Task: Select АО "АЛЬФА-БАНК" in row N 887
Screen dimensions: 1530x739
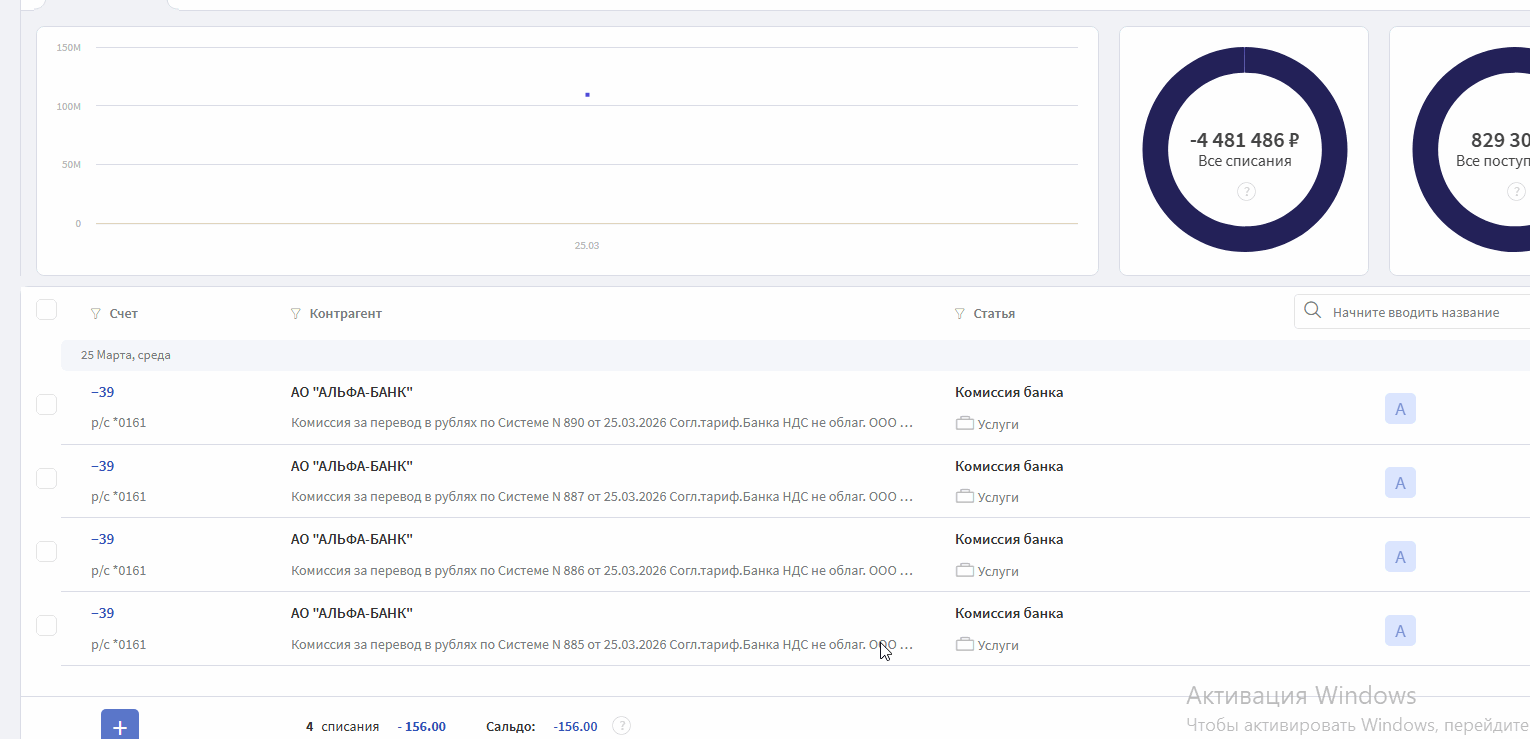Action: 352,466
